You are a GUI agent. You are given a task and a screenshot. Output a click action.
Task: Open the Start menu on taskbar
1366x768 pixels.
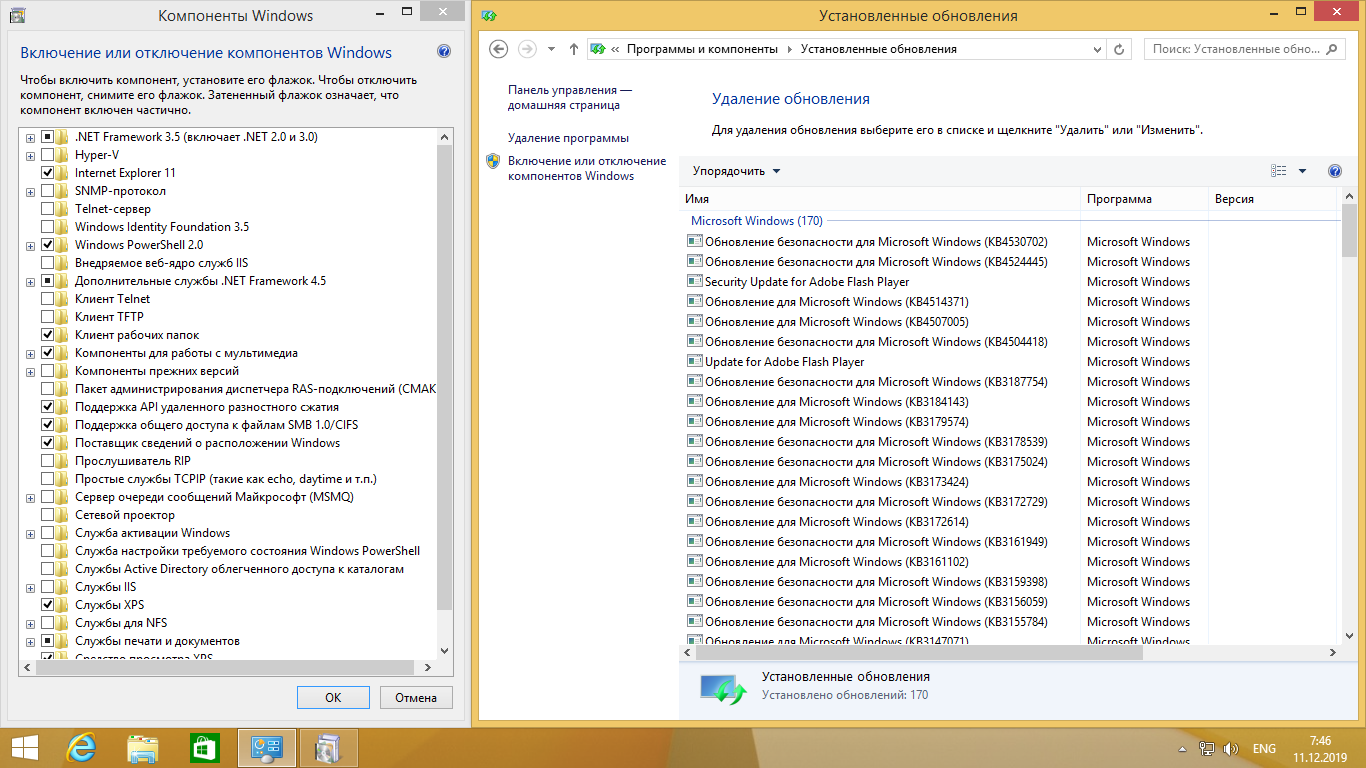[x=25, y=748]
